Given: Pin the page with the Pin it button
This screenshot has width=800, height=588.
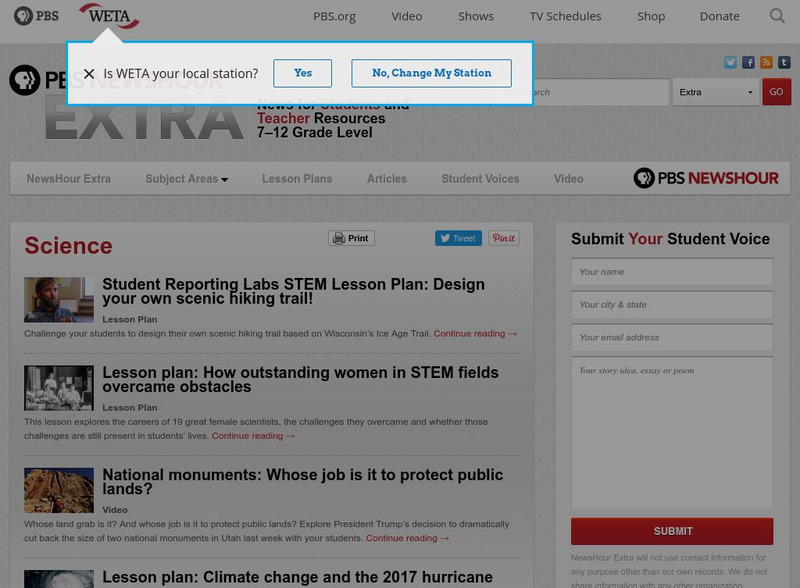Looking at the screenshot, I should click(x=503, y=238).
